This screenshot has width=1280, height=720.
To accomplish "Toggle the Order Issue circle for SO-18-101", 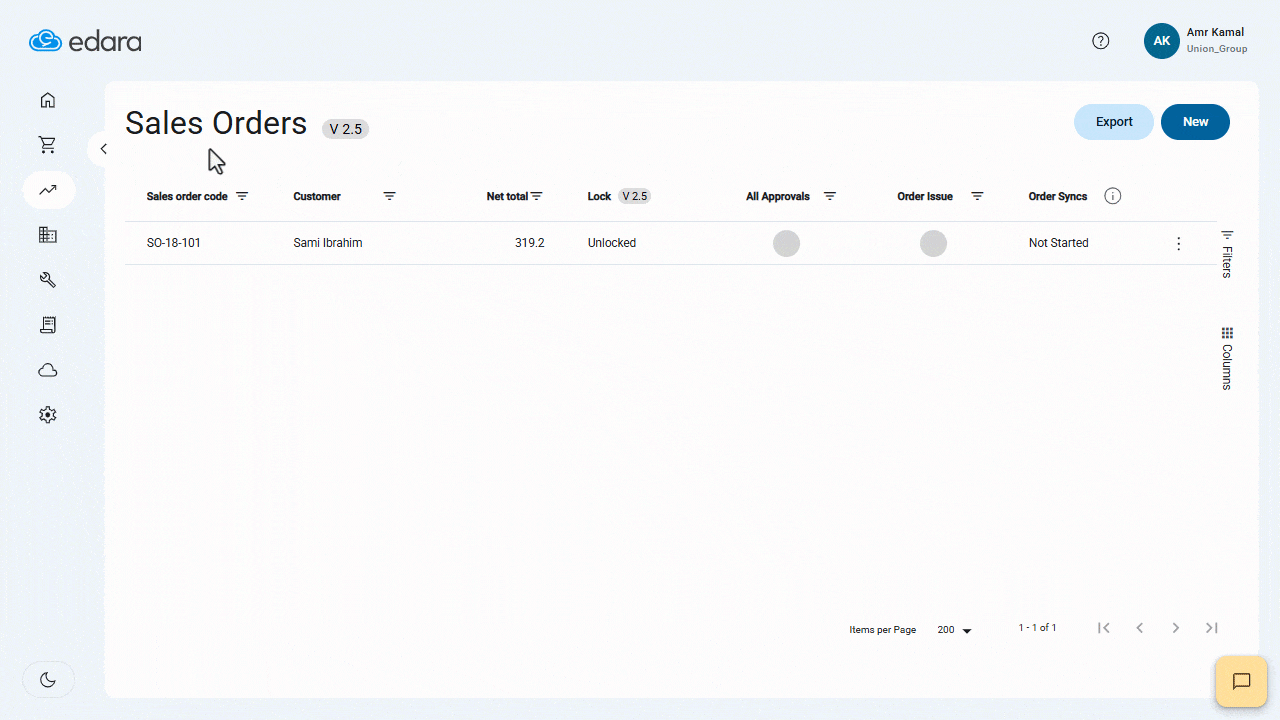I will [933, 242].
